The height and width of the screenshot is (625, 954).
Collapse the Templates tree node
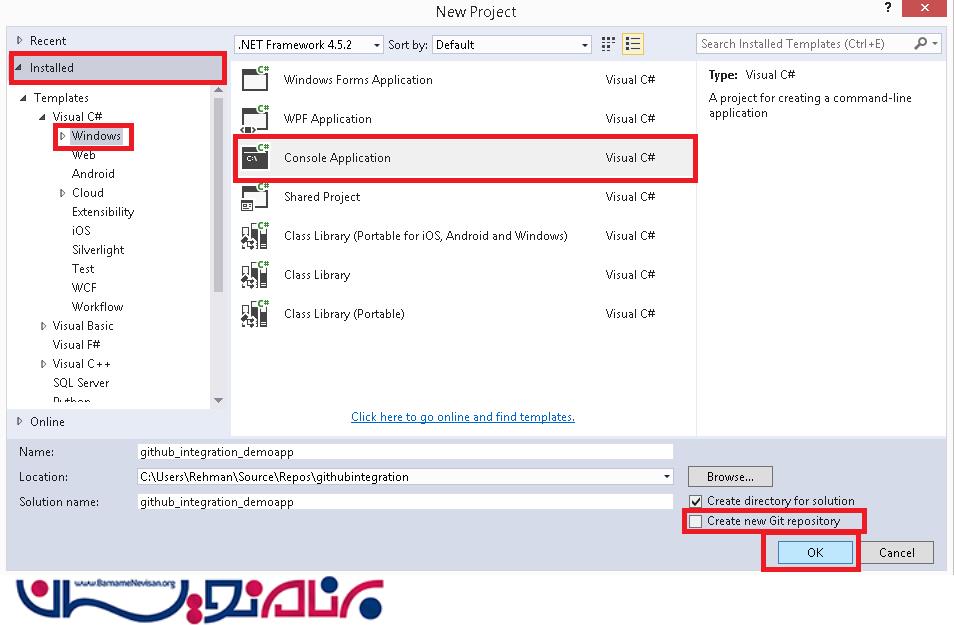tap(23, 98)
